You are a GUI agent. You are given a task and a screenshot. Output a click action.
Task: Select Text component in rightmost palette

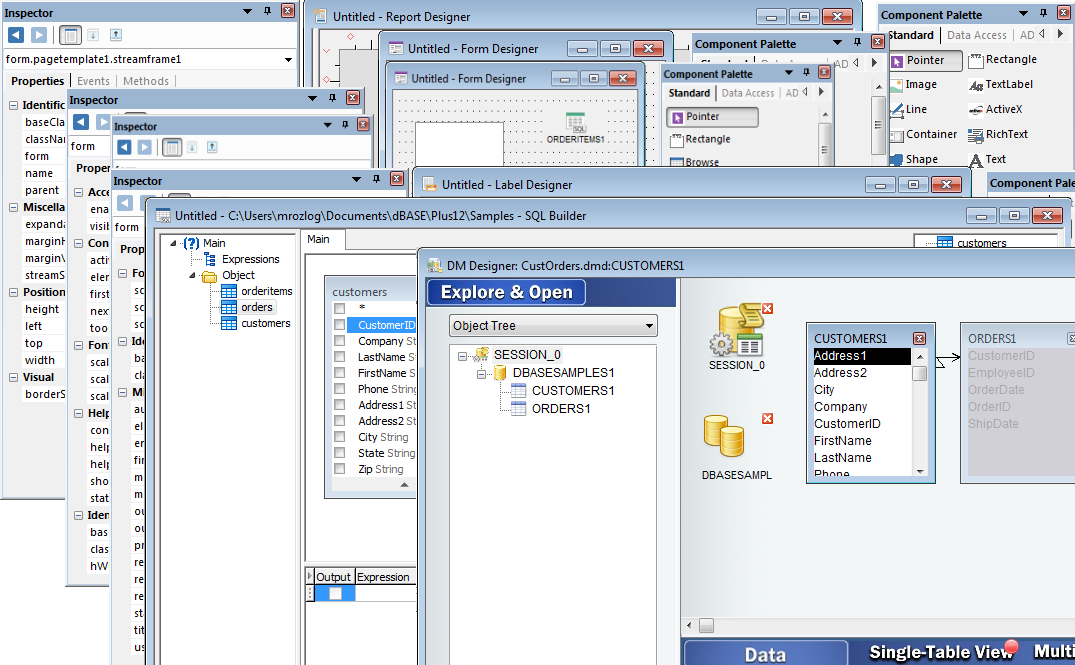pos(987,159)
